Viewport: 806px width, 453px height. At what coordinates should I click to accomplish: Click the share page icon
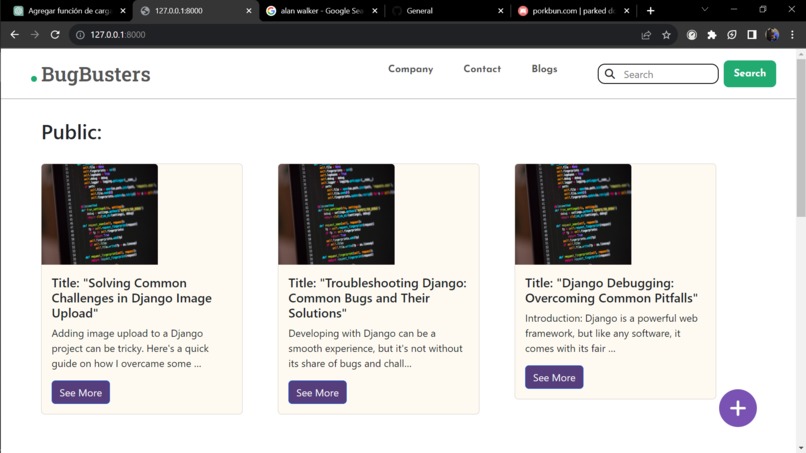pos(646,34)
